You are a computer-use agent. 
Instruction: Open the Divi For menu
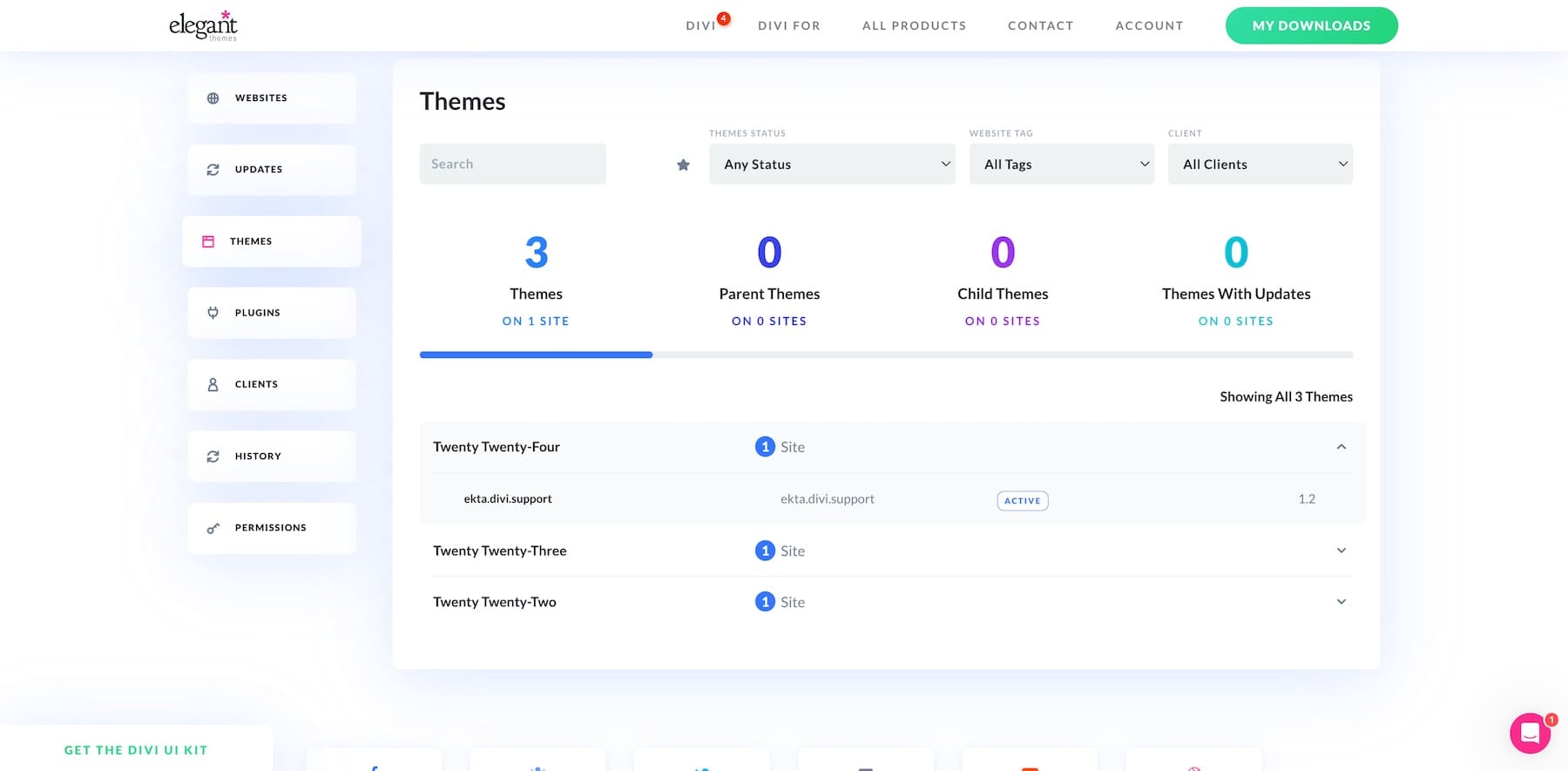[789, 26]
